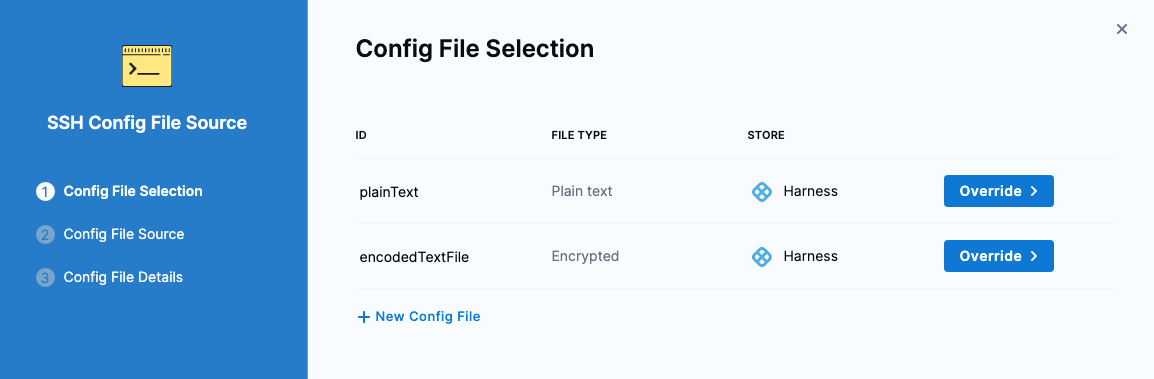Go to the Config File Details step

(x=123, y=277)
